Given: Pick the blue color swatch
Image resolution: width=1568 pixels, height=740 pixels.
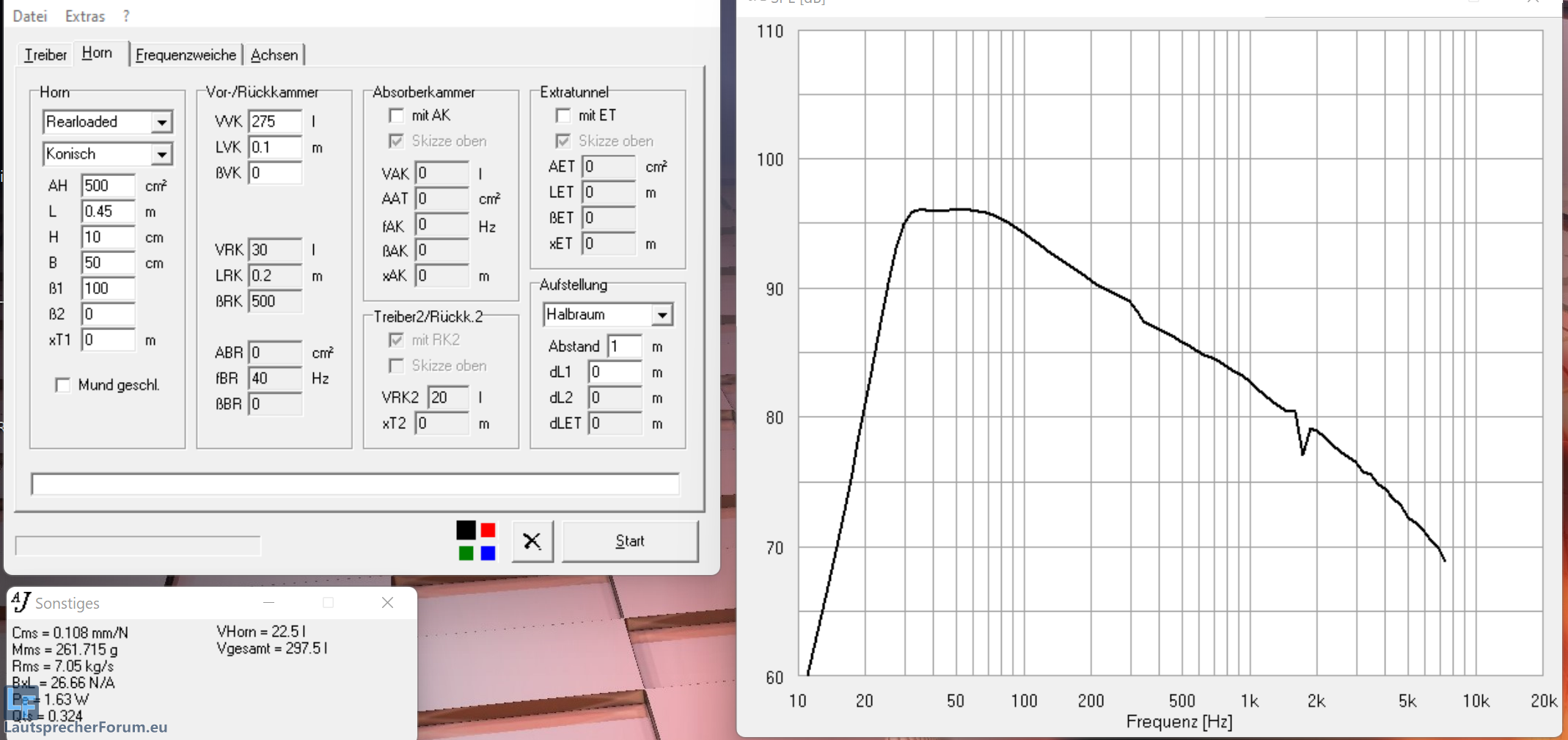Looking at the screenshot, I should (488, 553).
